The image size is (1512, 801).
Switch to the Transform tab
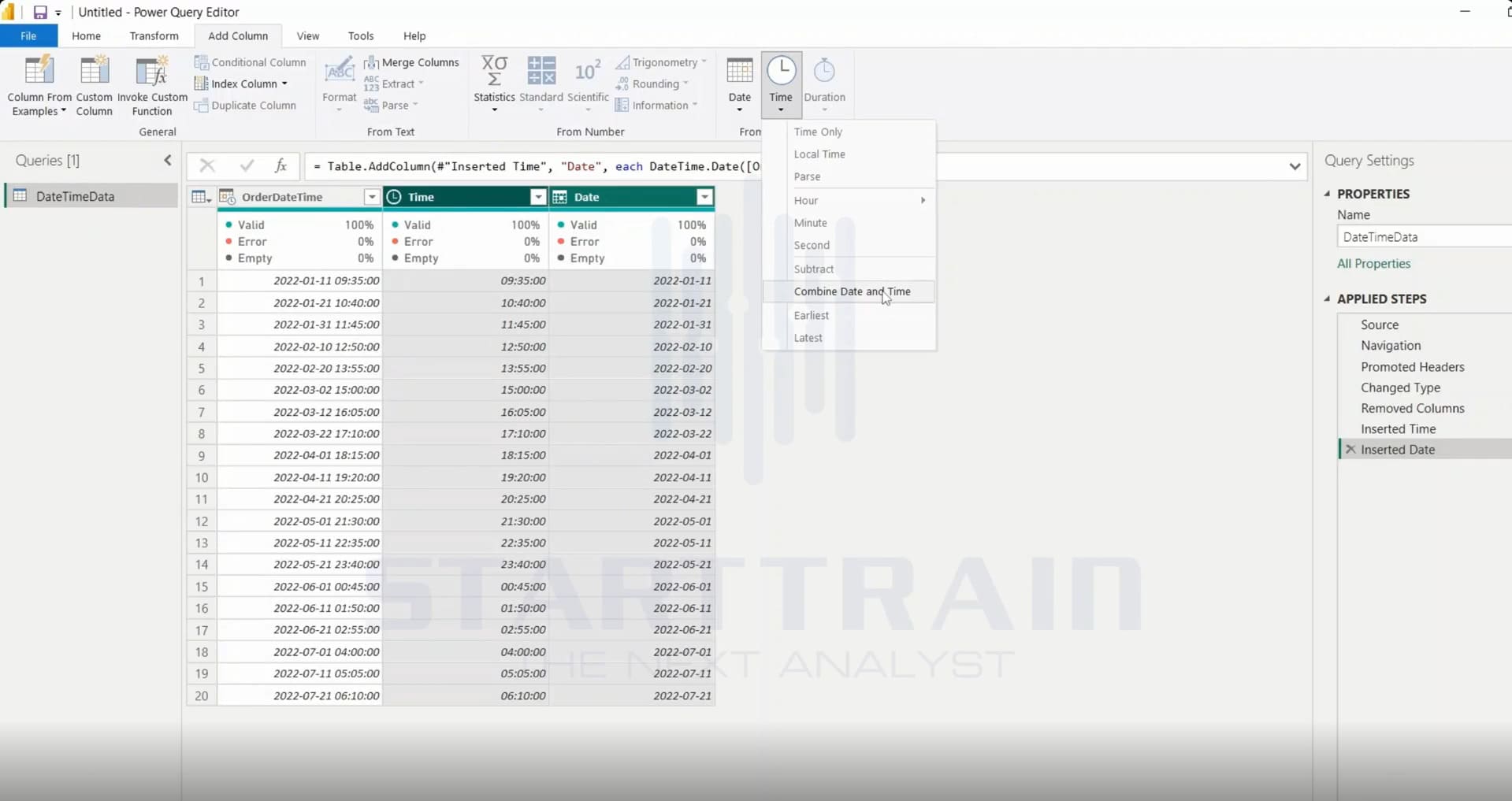click(x=154, y=36)
